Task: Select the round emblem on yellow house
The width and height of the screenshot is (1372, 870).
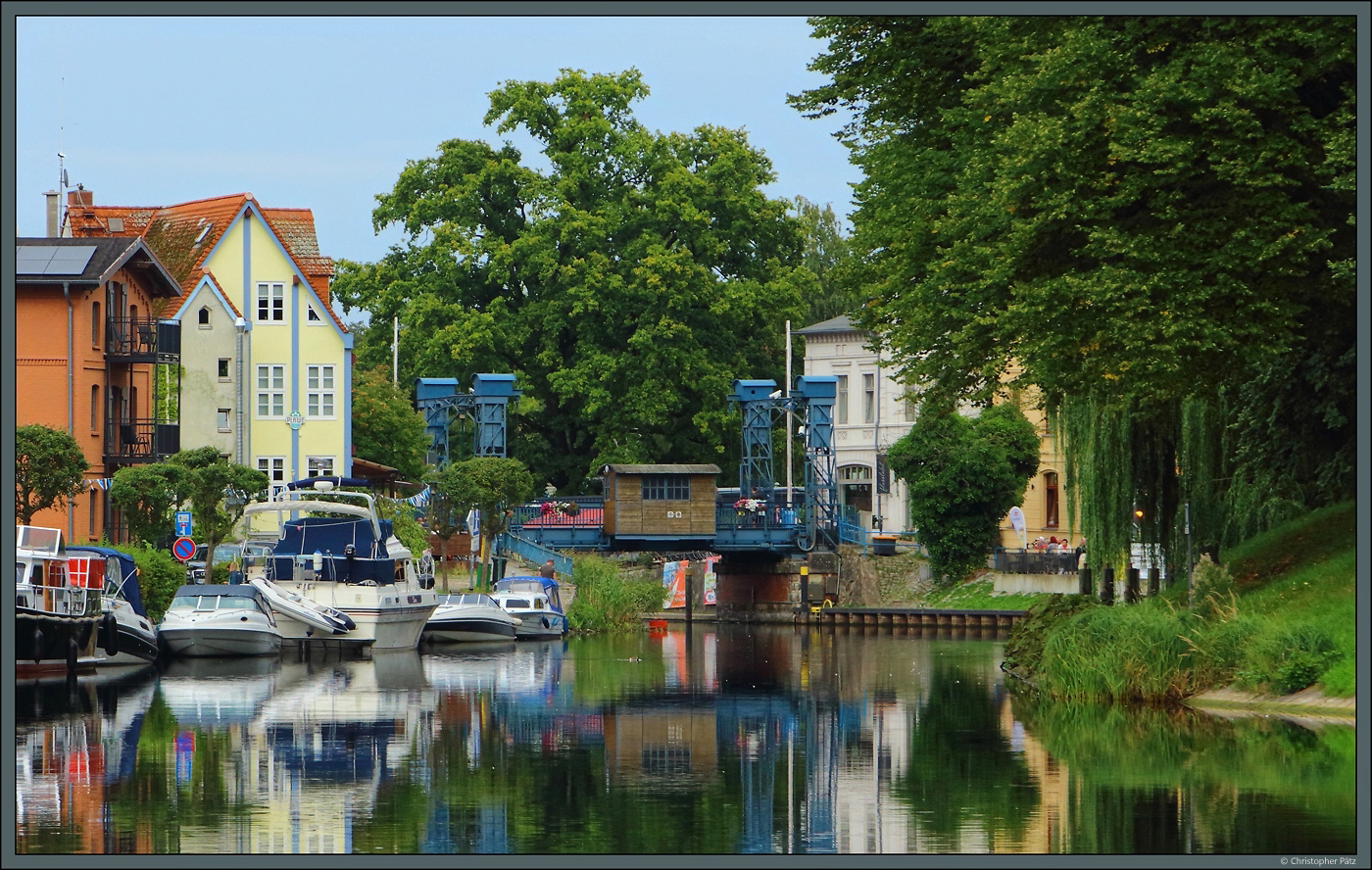Action: 294,419
